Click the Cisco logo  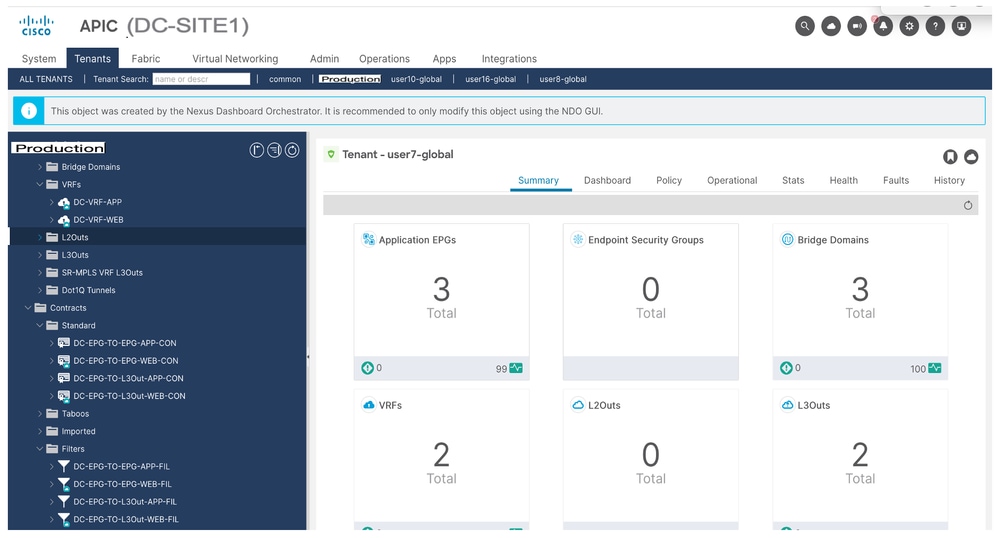[36, 26]
